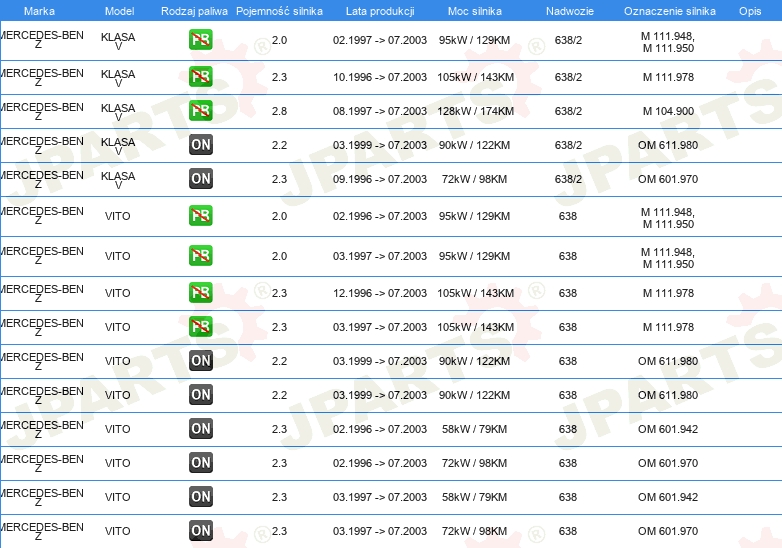Click "OM 601.942" in Vito row dated 03.1997
The image size is (782, 548).
point(668,497)
